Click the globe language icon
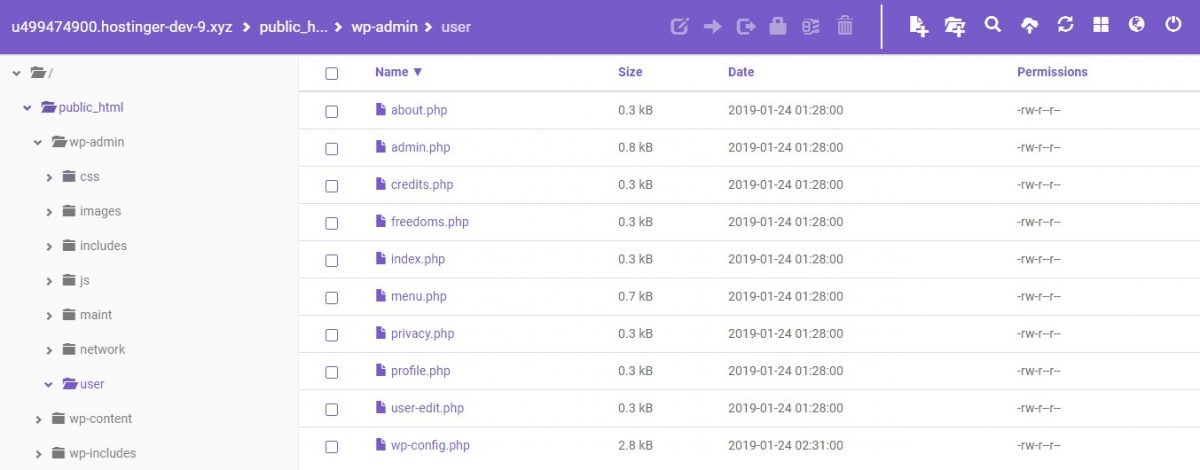Screen dimensions: 1200x470 pos(1136,25)
